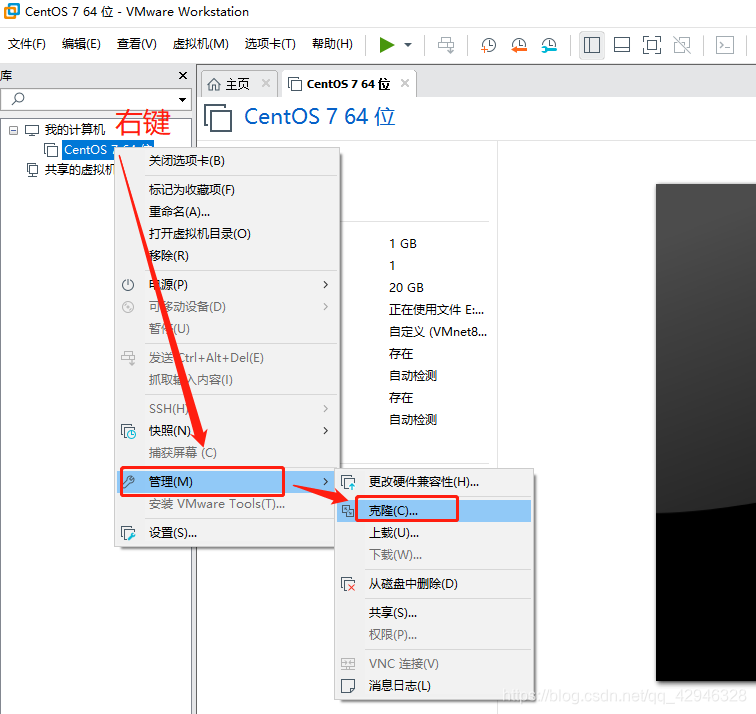Revert to snapshot using the orange arrow icon
The width and height of the screenshot is (756, 714).
[x=519, y=45]
